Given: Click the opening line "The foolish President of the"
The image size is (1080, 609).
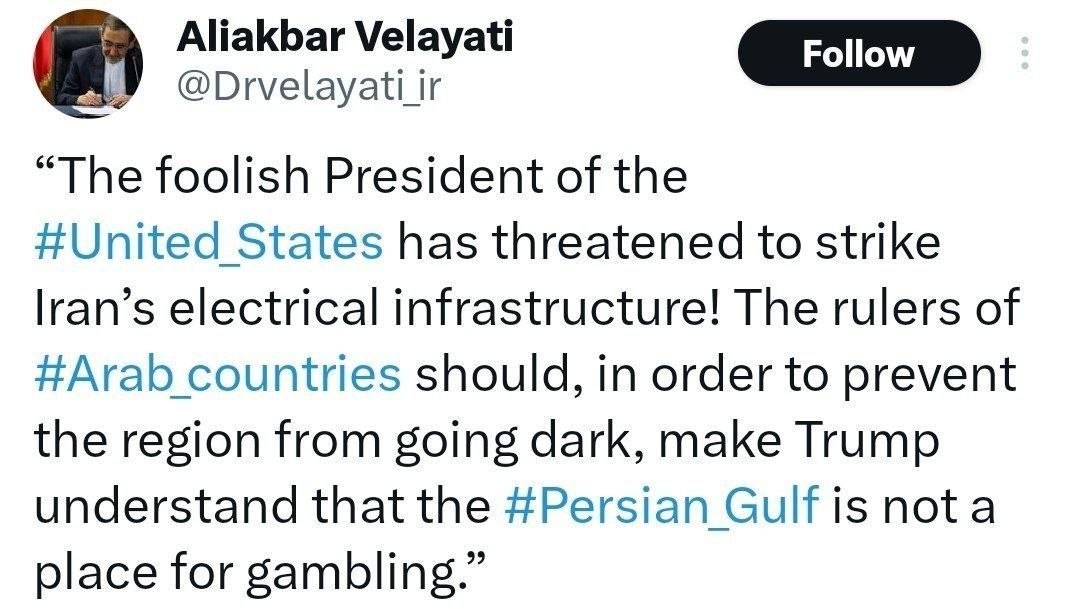Looking at the screenshot, I should click(x=362, y=177).
